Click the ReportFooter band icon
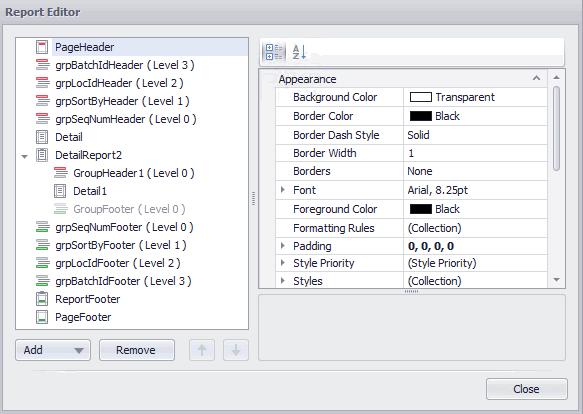 point(42,299)
